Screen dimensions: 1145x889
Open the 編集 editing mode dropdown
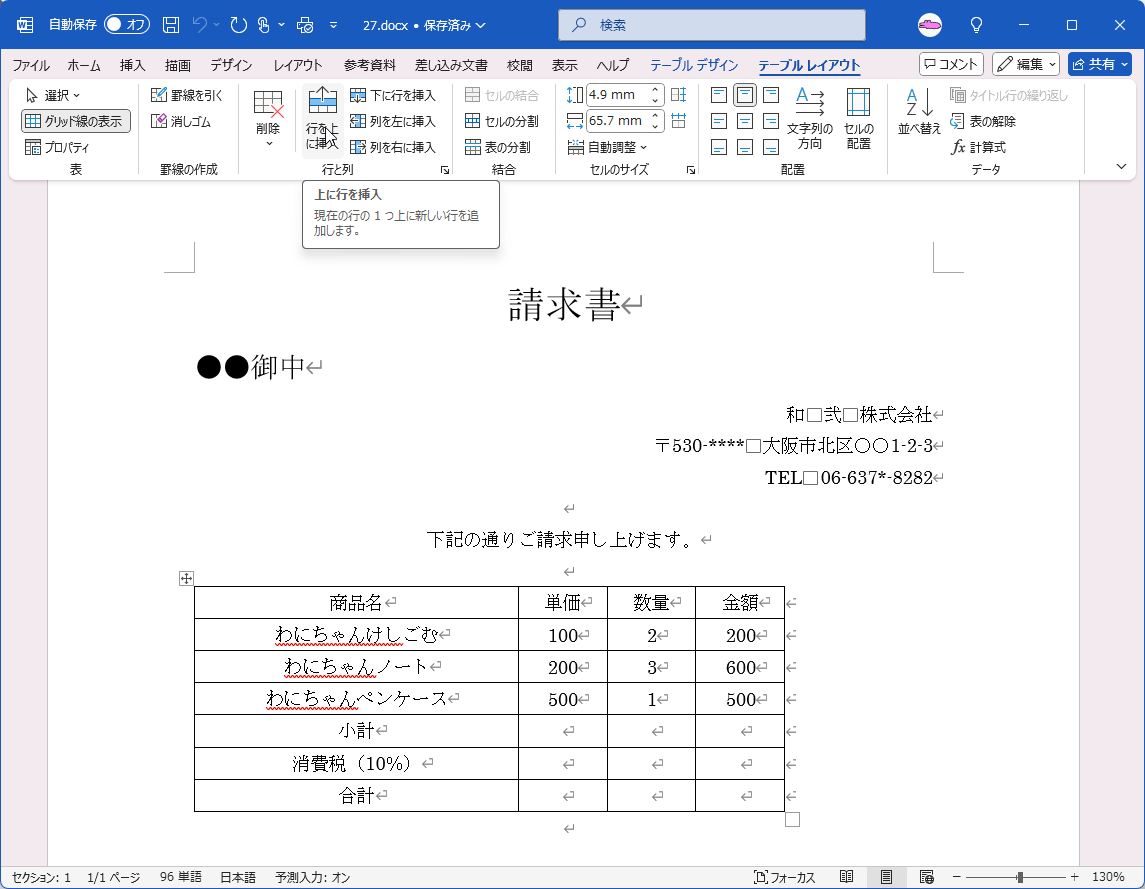(x=1026, y=63)
